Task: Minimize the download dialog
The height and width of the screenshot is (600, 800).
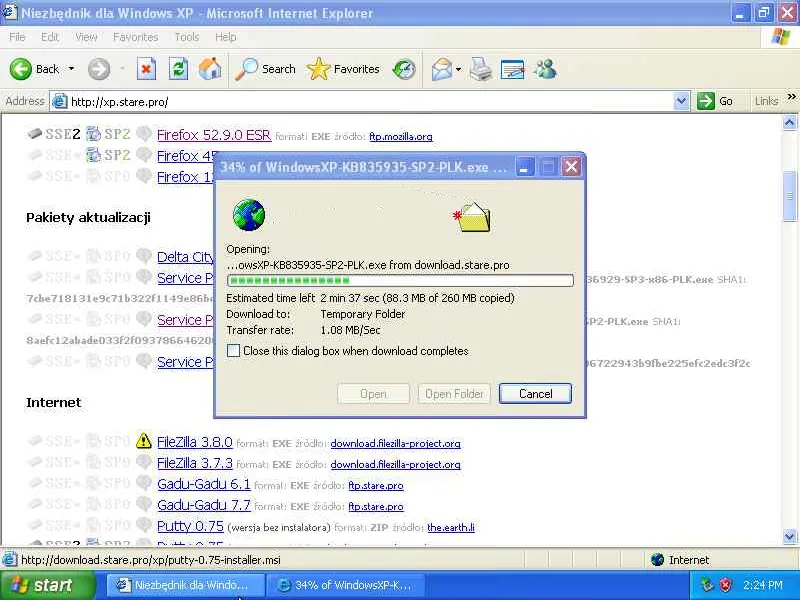Action: tap(523, 167)
